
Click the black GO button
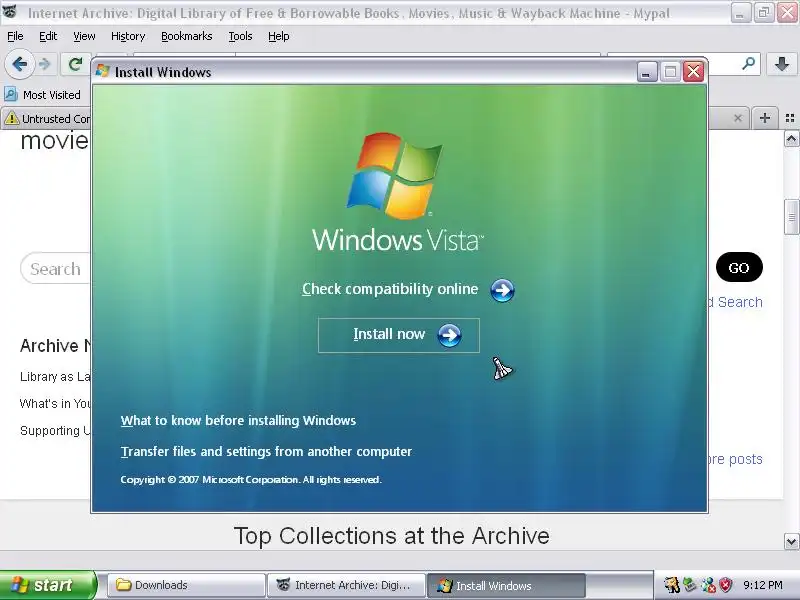(739, 267)
